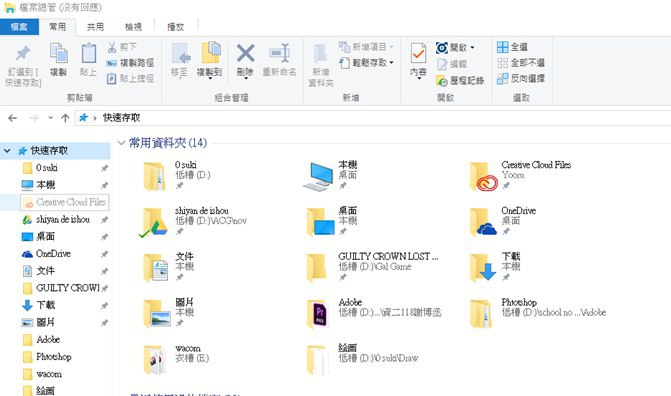Select the 圖片 pictures folder tile
The width and height of the screenshot is (671, 396).
169,313
